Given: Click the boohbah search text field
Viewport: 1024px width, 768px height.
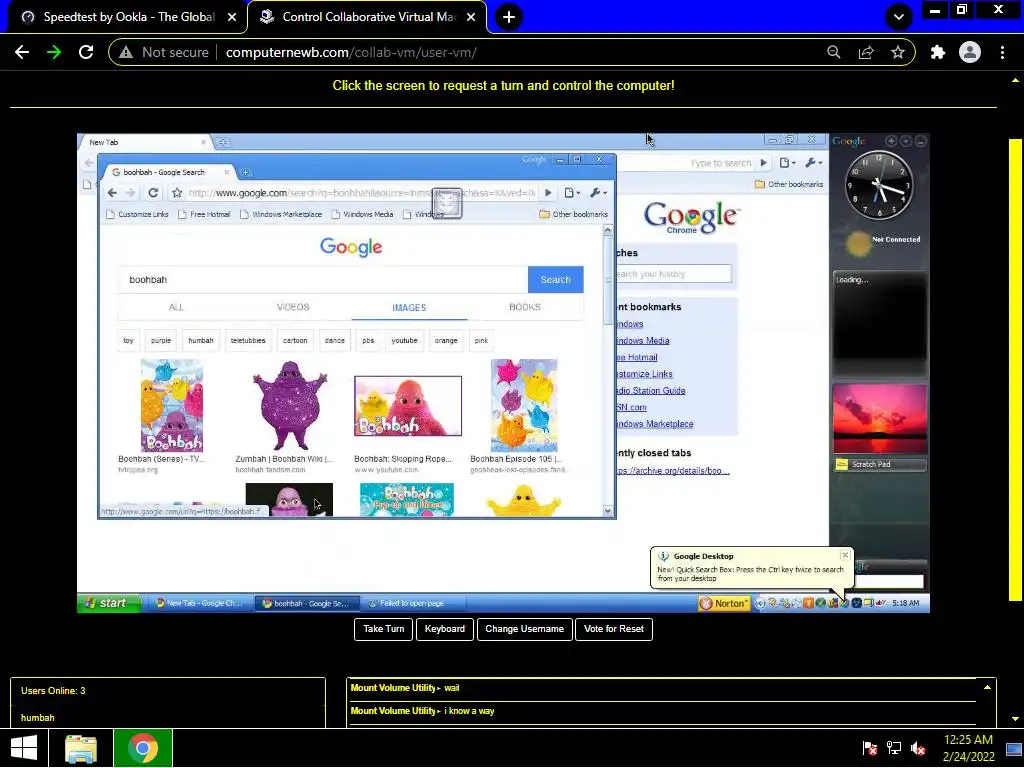Looking at the screenshot, I should 323,280.
